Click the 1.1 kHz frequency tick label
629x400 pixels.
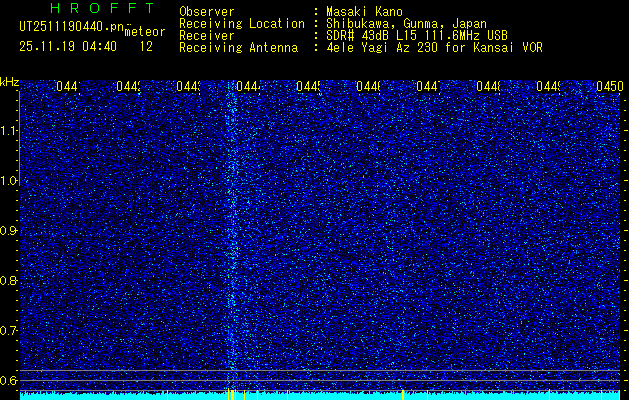[x=9, y=131]
